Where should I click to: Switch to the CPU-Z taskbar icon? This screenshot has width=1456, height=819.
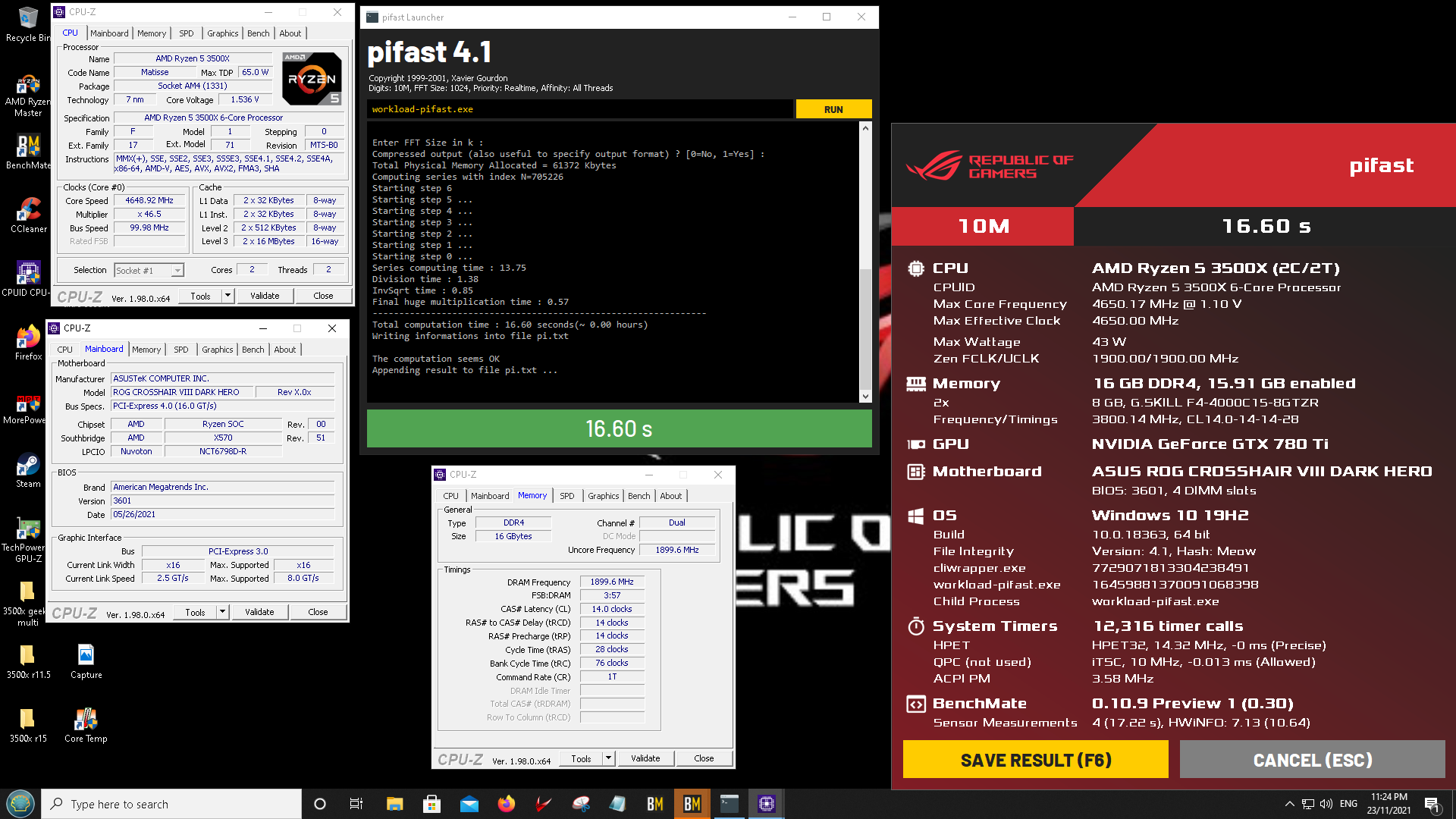point(767,804)
